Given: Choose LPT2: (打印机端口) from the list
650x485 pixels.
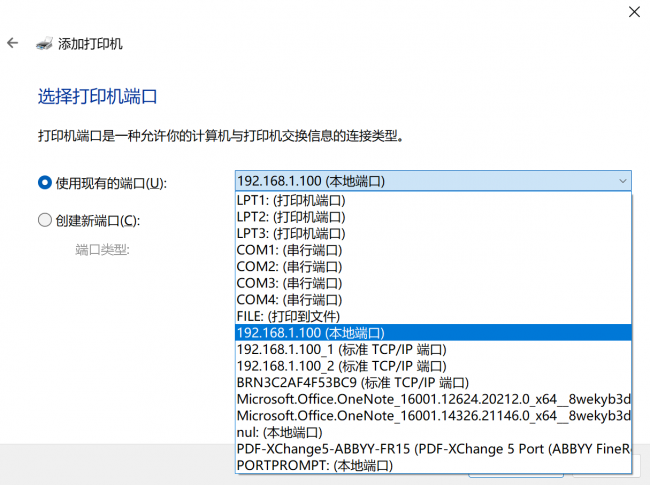Looking at the screenshot, I should [x=433, y=217].
